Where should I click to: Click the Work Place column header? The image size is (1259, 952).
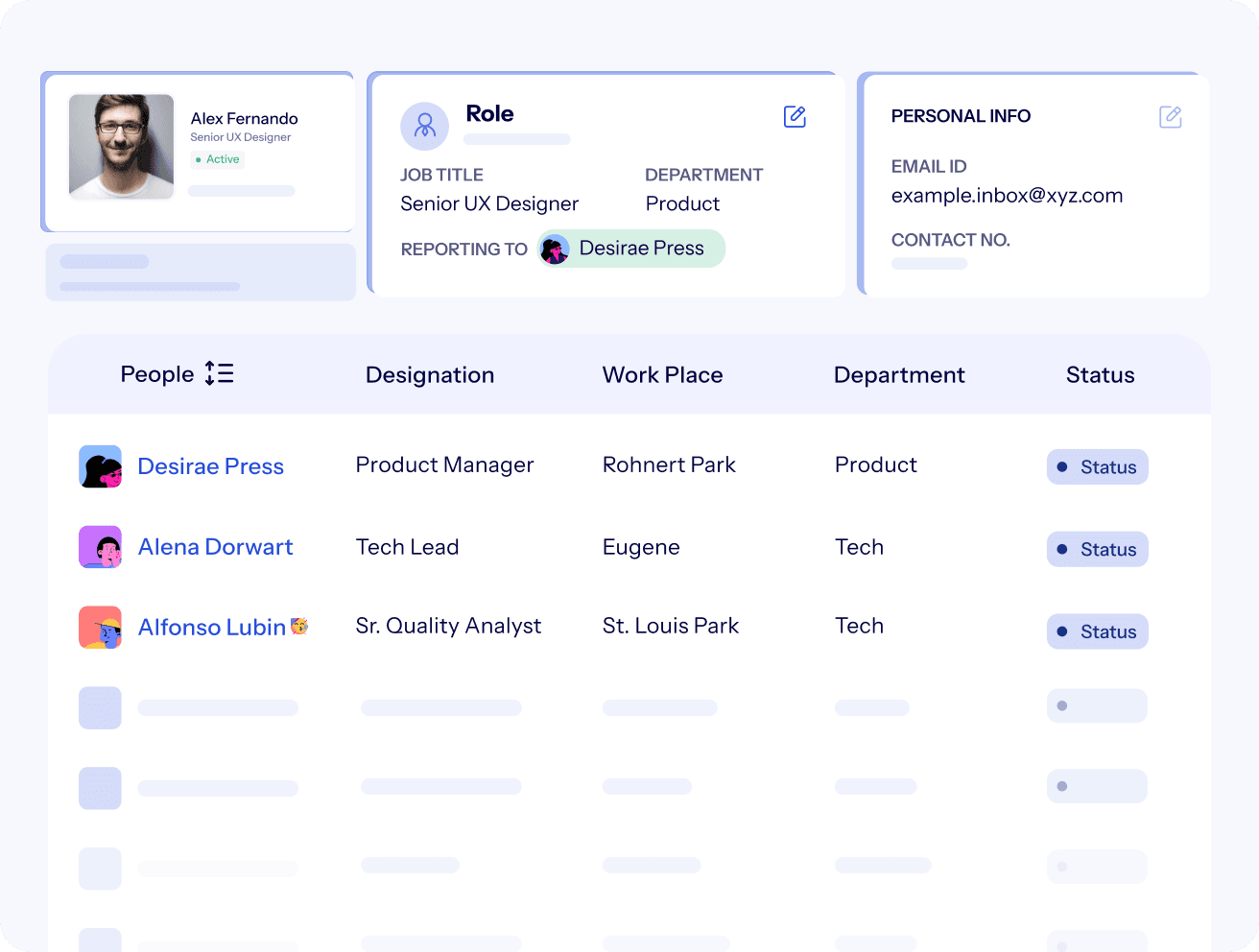click(x=662, y=375)
